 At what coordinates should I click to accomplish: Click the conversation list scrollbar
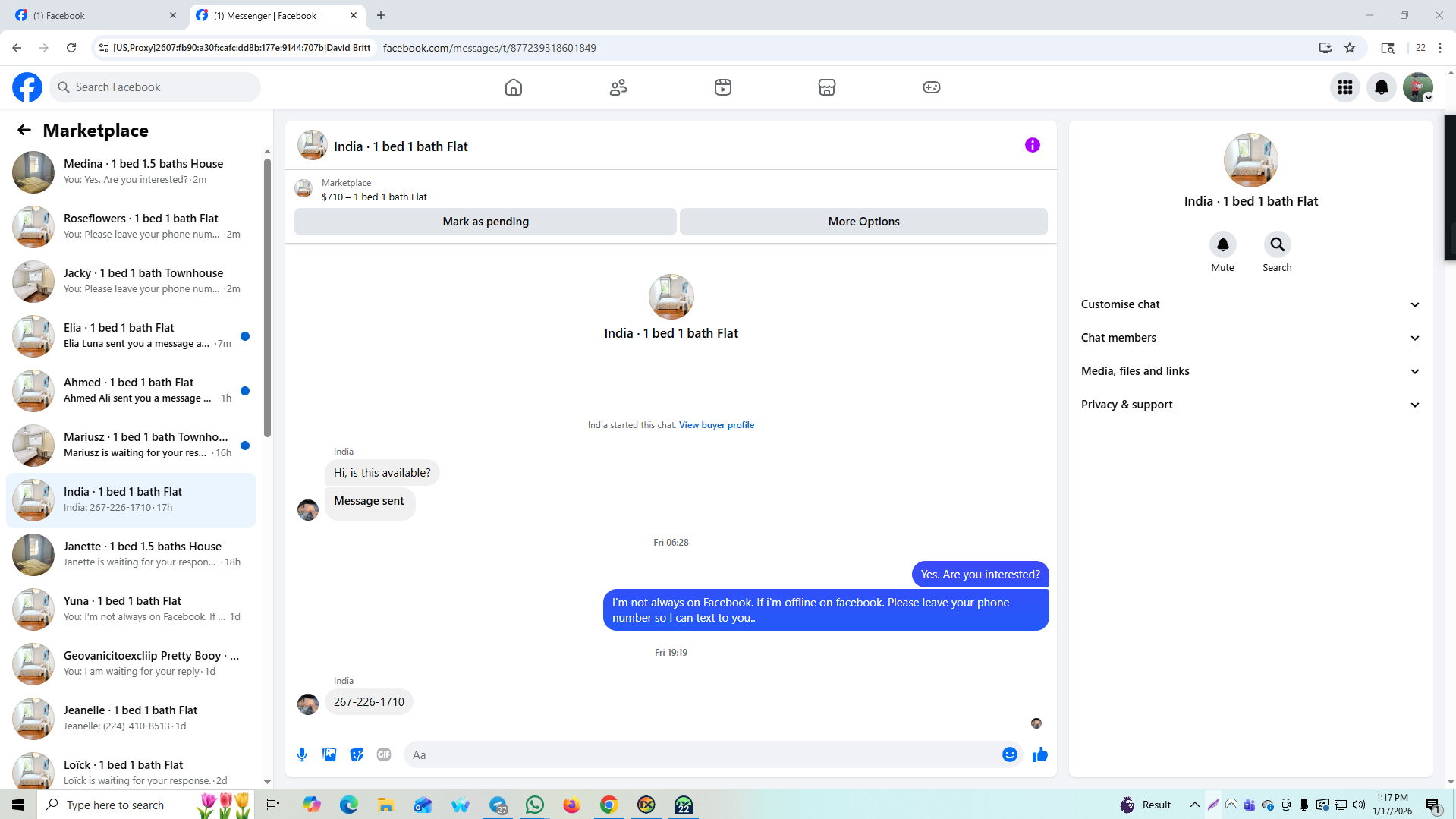coord(267,296)
